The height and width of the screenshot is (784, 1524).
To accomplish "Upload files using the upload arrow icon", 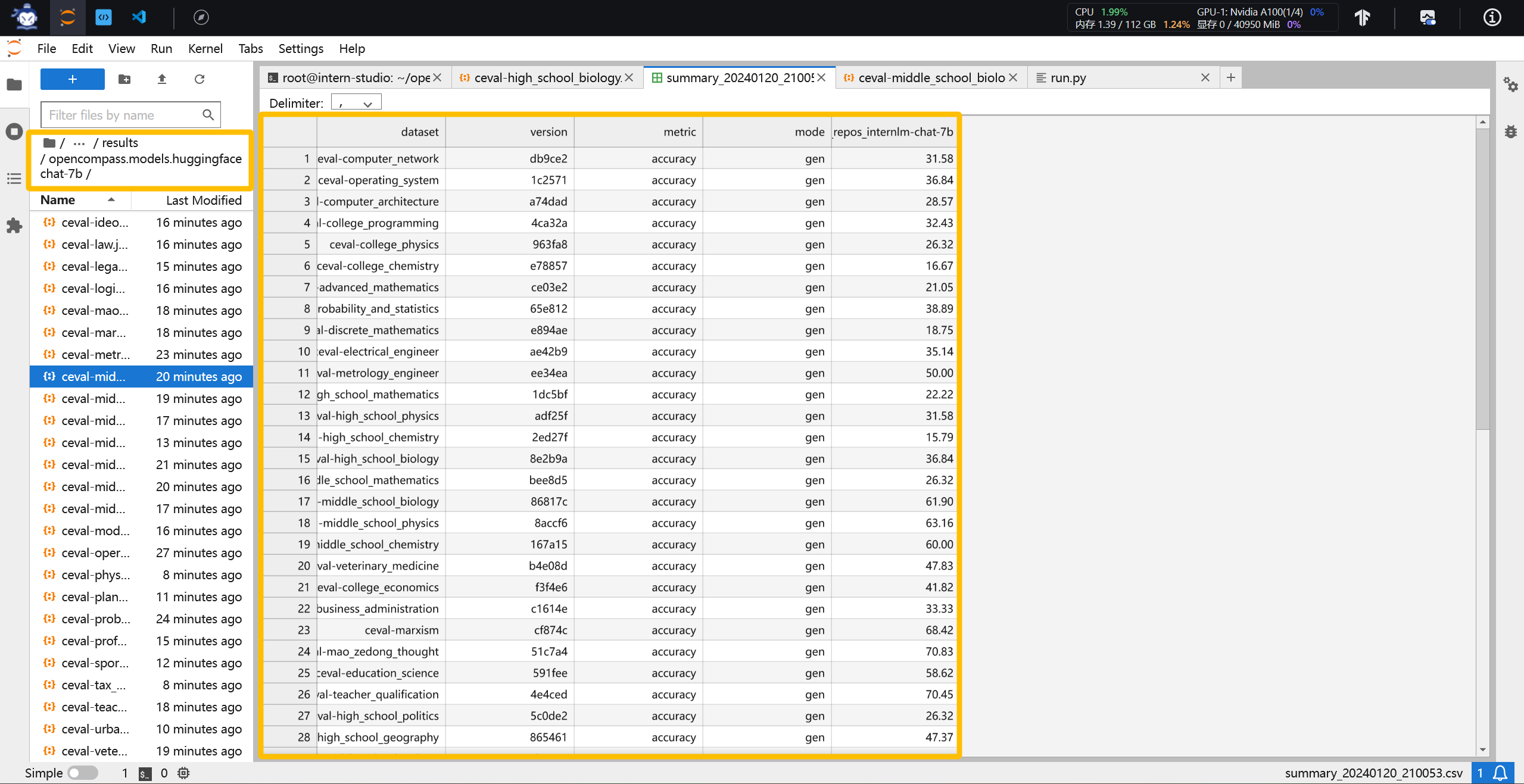I will pyautogui.click(x=162, y=79).
